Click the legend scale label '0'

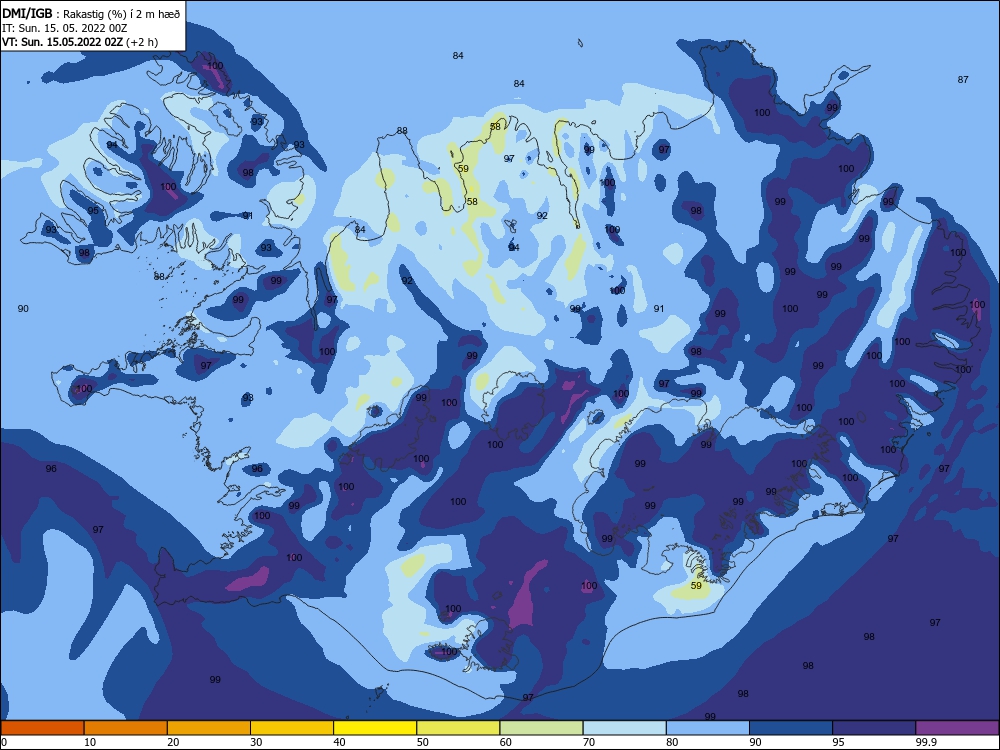click(x=4, y=742)
